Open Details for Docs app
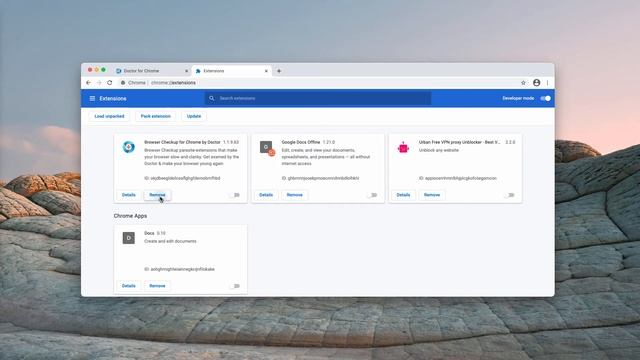 [129, 286]
